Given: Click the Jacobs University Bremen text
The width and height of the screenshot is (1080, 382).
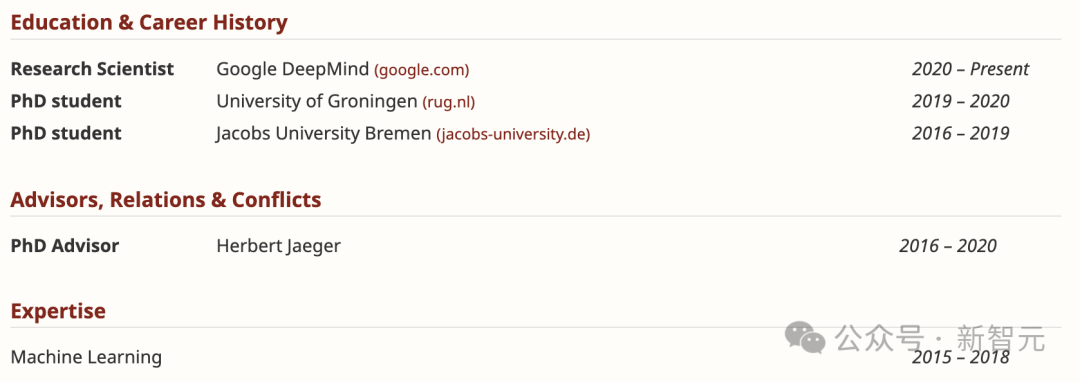Looking at the screenshot, I should tap(324, 134).
